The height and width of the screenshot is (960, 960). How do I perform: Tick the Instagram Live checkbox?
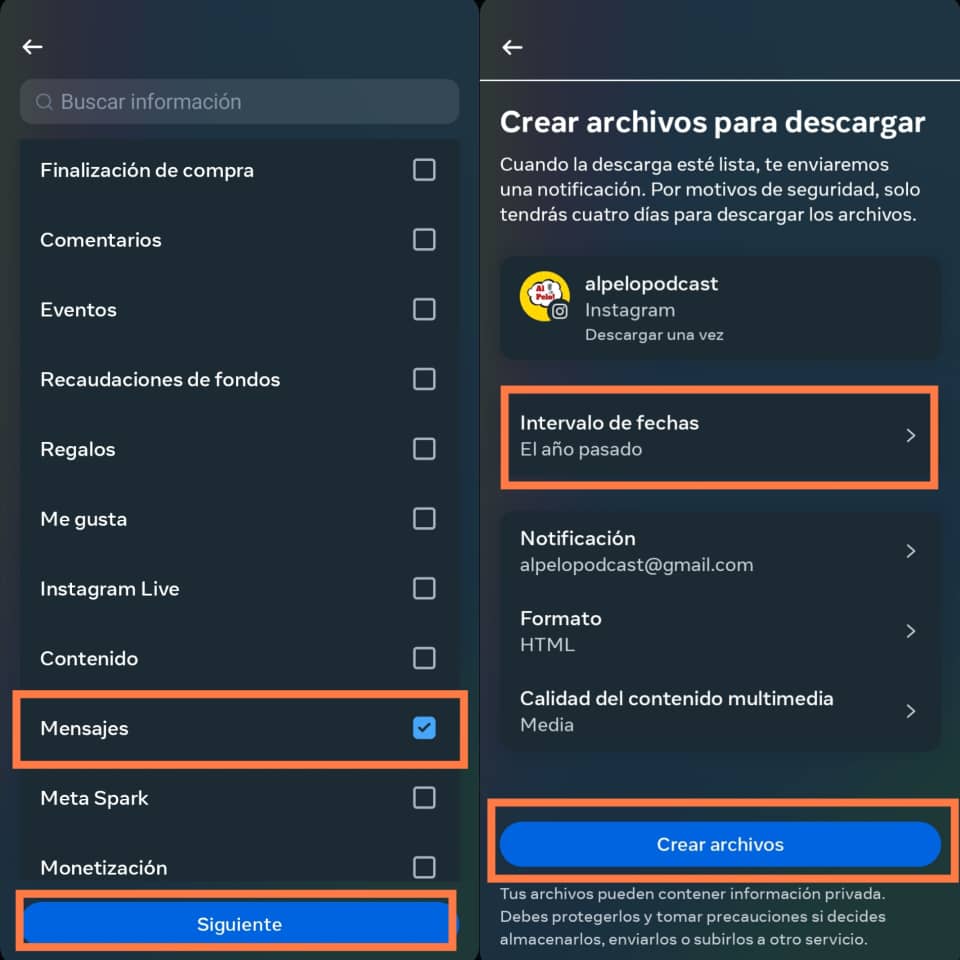[424, 588]
